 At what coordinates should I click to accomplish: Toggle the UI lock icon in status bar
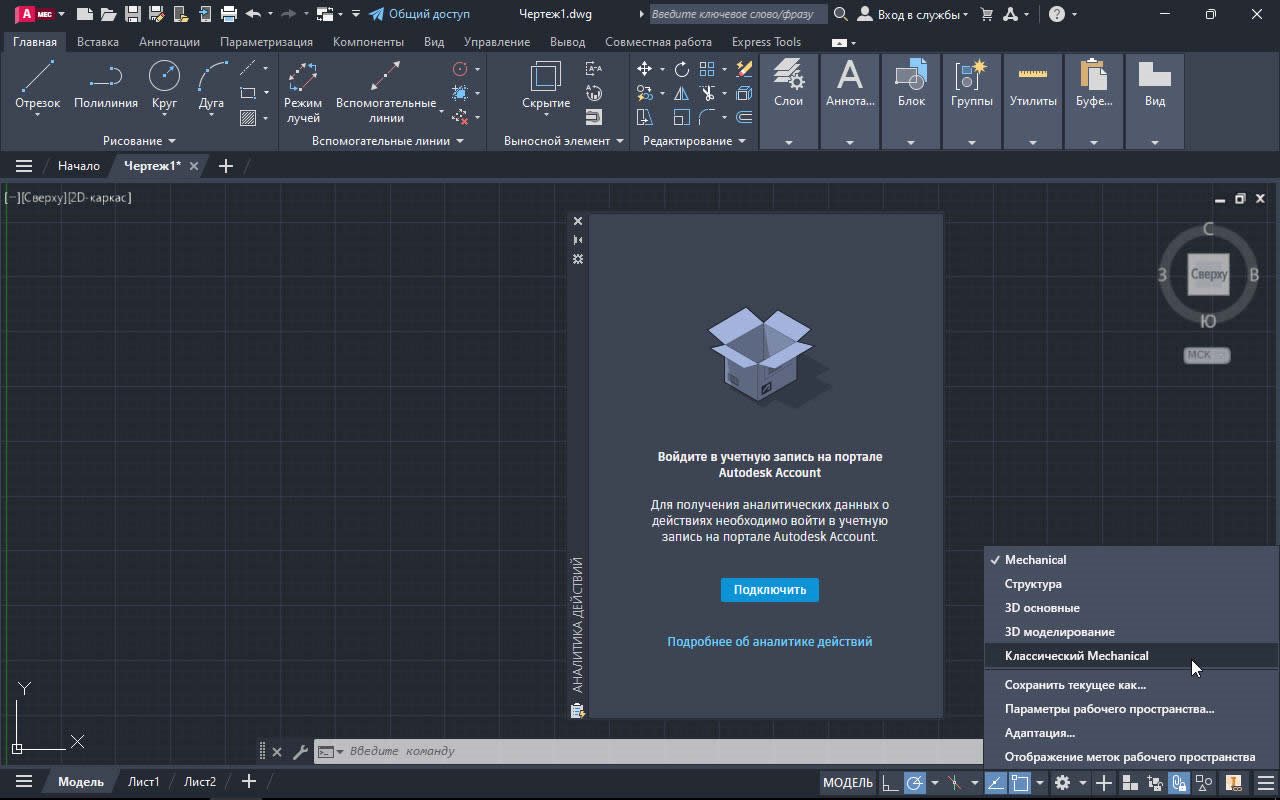coord(1179,783)
